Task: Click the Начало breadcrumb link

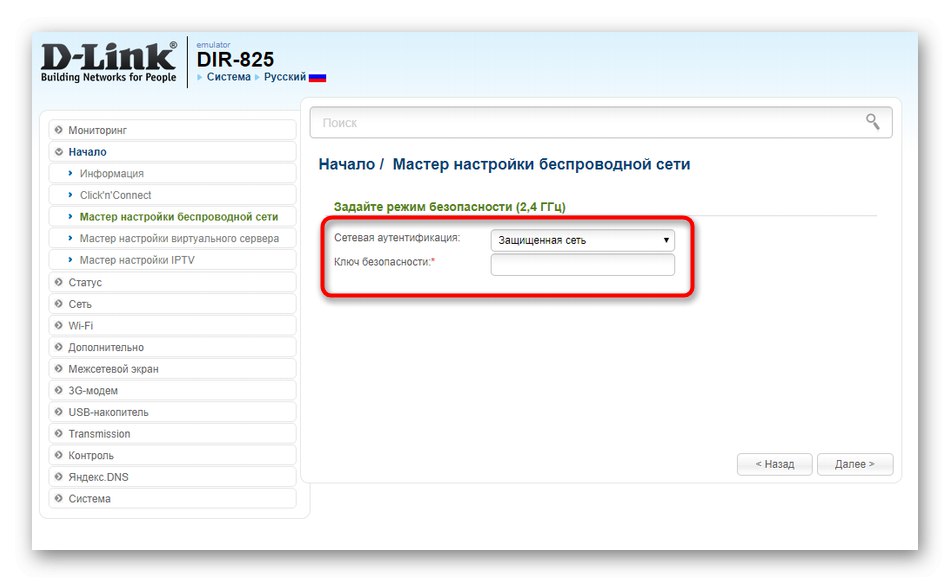Action: pos(347,164)
